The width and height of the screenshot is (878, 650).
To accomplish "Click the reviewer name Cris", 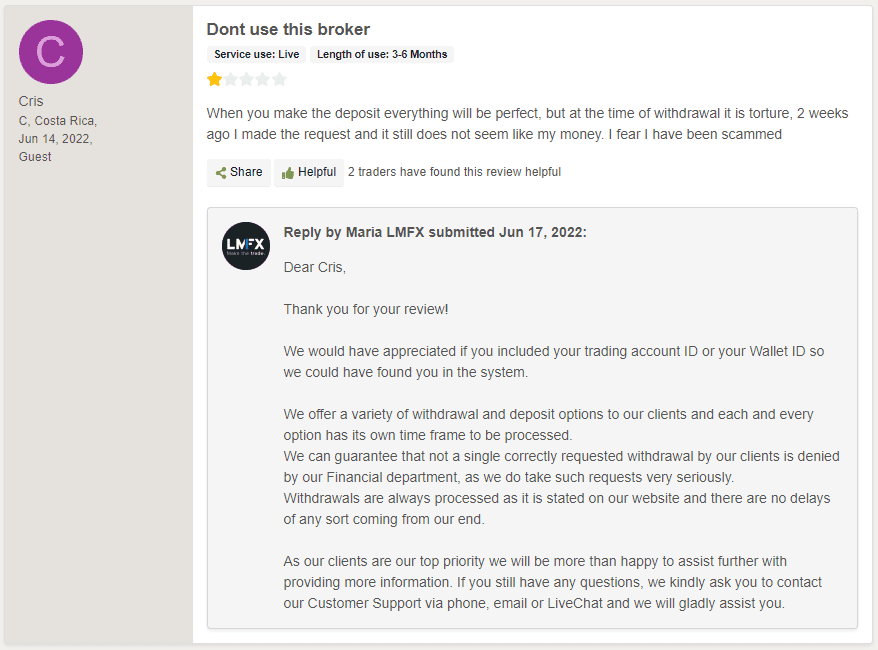I will pyautogui.click(x=31, y=101).
